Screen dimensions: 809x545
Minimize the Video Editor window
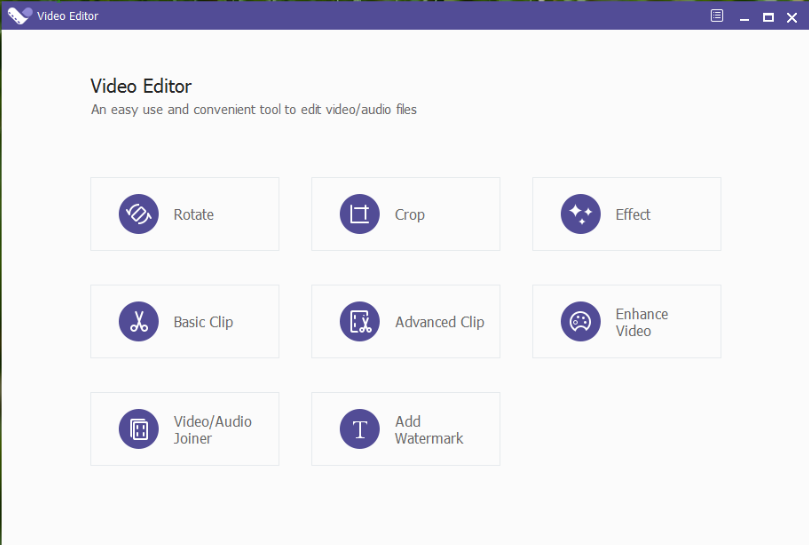[744, 18]
